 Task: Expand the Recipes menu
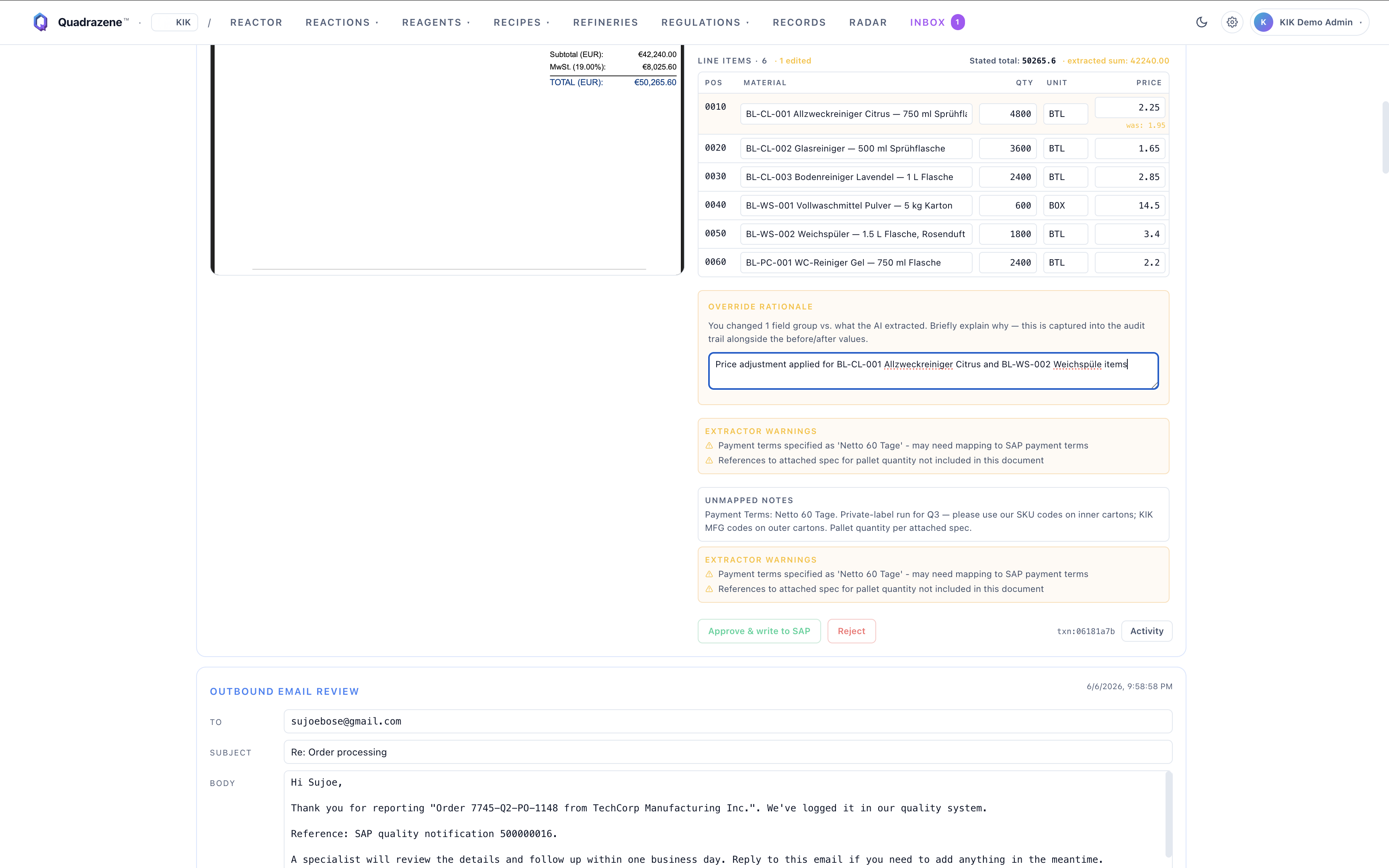(522, 23)
